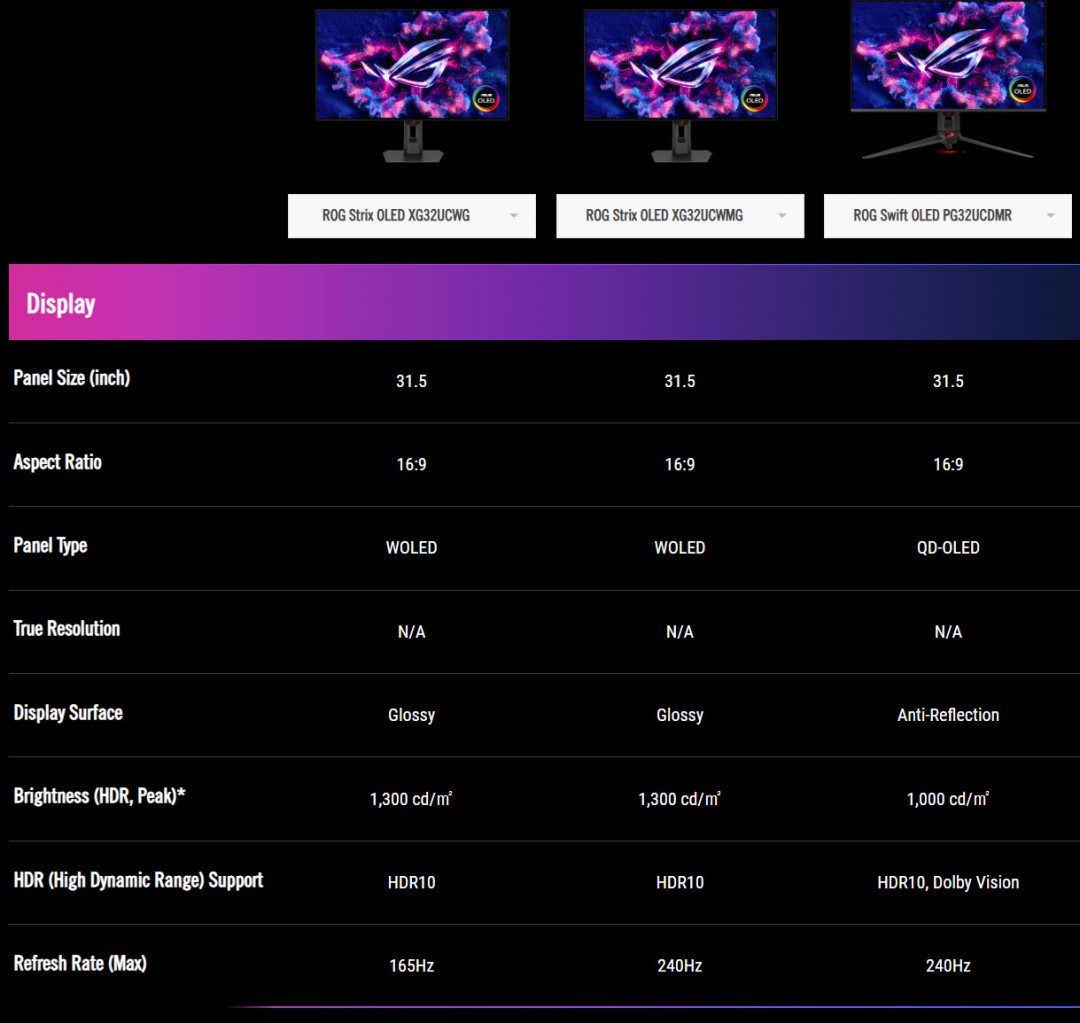The width and height of the screenshot is (1080, 1023).
Task: Click the '165Hz' refresh rate value
Action: click(x=411, y=966)
